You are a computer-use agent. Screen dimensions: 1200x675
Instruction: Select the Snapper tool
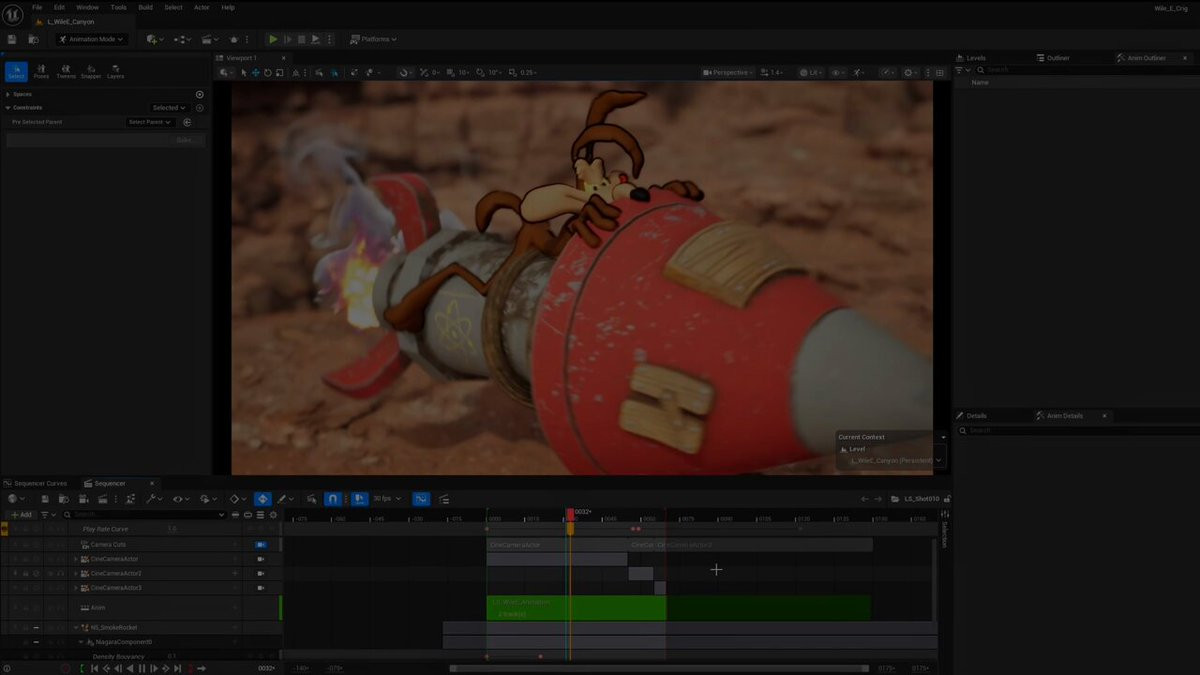[x=91, y=72]
